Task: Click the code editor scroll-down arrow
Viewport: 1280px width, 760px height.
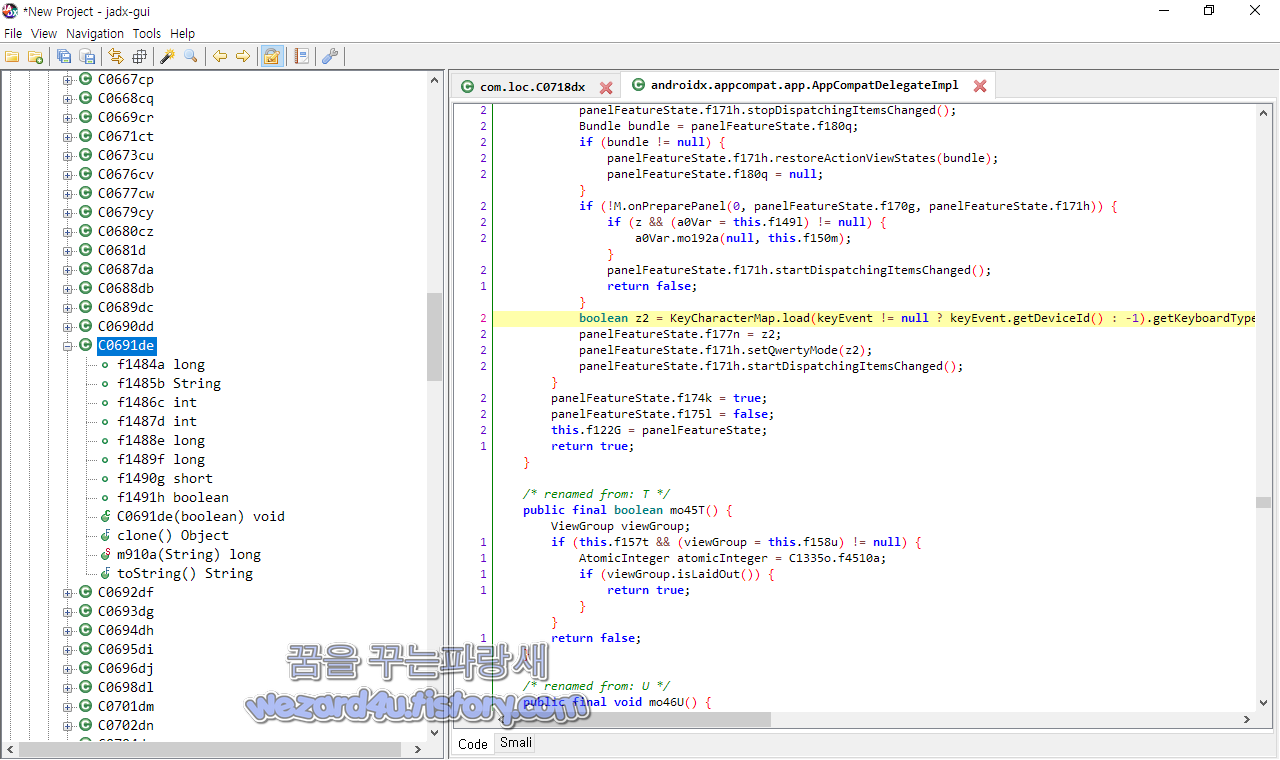Action: point(1265,703)
